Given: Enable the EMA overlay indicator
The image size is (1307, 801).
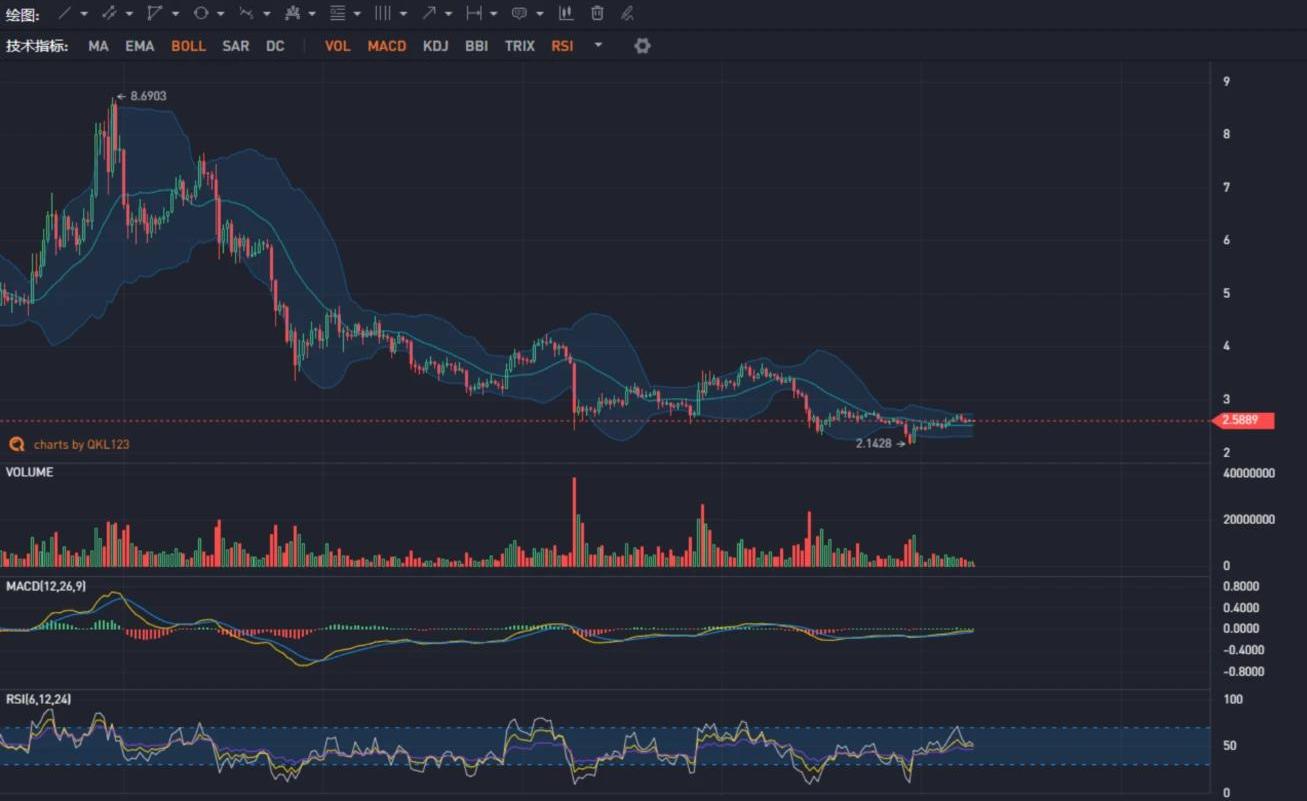Looking at the screenshot, I should 140,46.
